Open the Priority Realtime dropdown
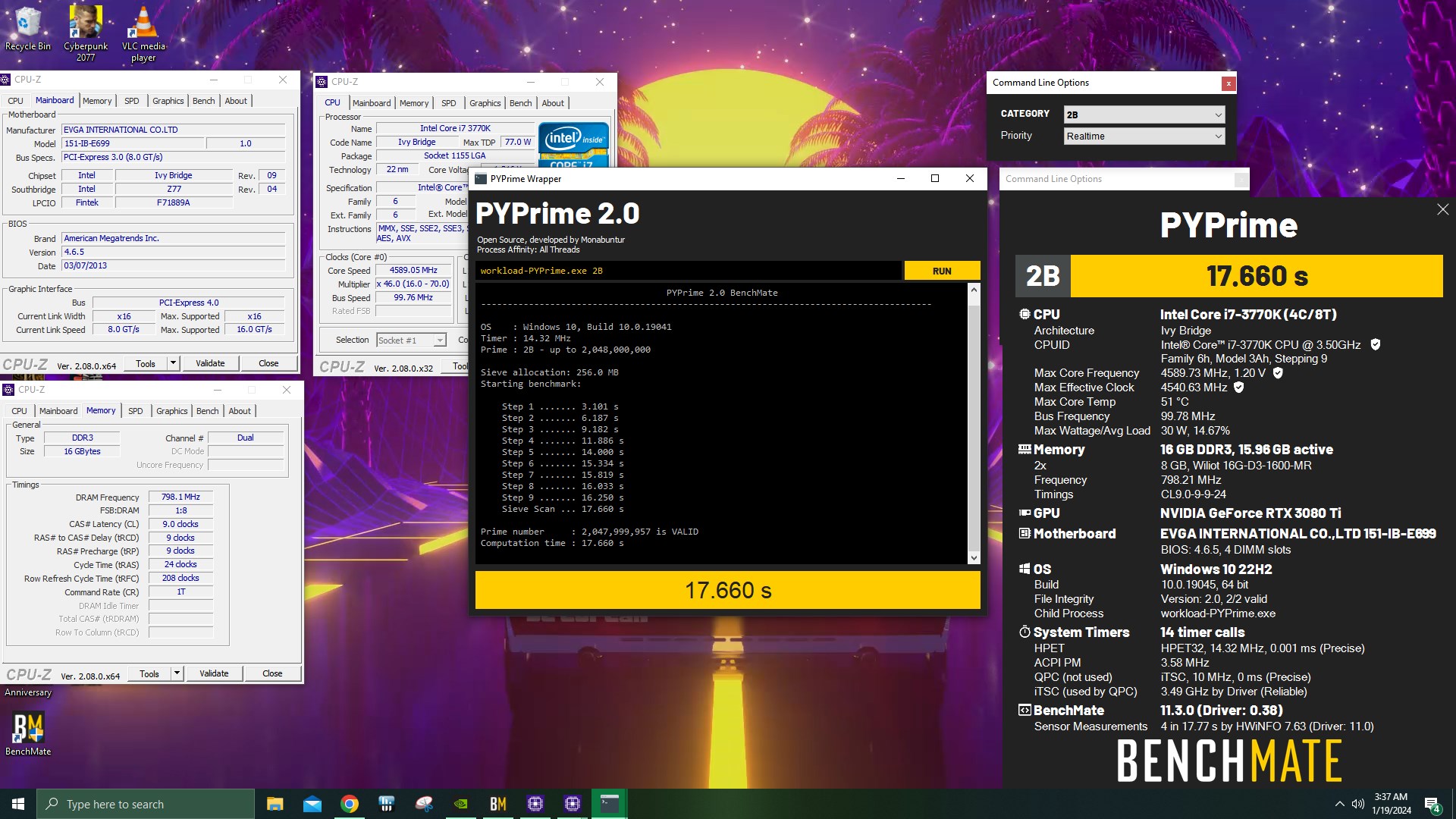The image size is (1456, 819). pyautogui.click(x=1144, y=136)
